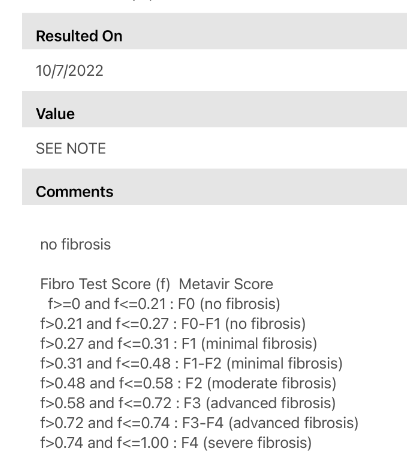Select the Resulted On section header
Screen dimensions: 412x464
[214, 31]
